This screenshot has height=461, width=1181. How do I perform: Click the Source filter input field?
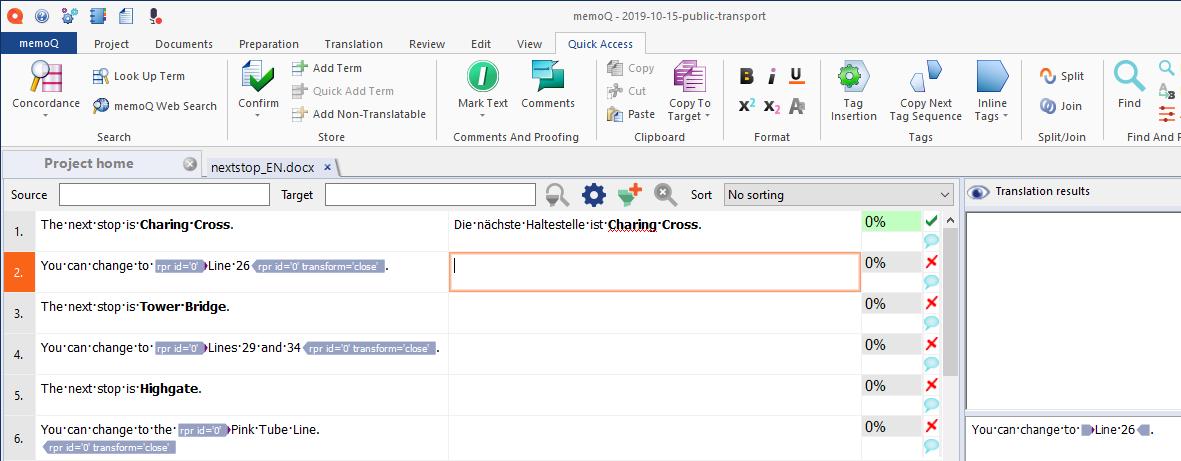(x=164, y=194)
